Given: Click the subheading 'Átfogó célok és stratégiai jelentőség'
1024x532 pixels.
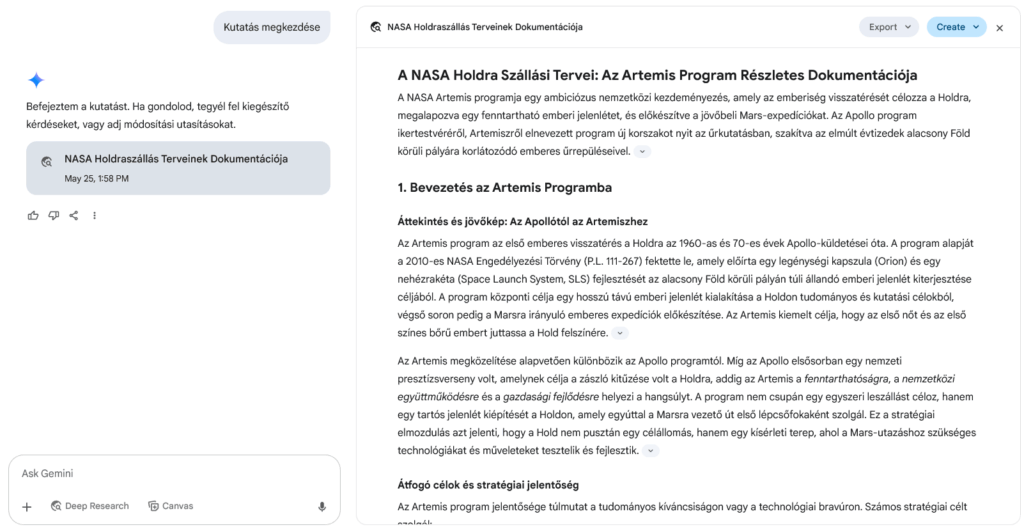Looking at the screenshot, I should (488, 485).
